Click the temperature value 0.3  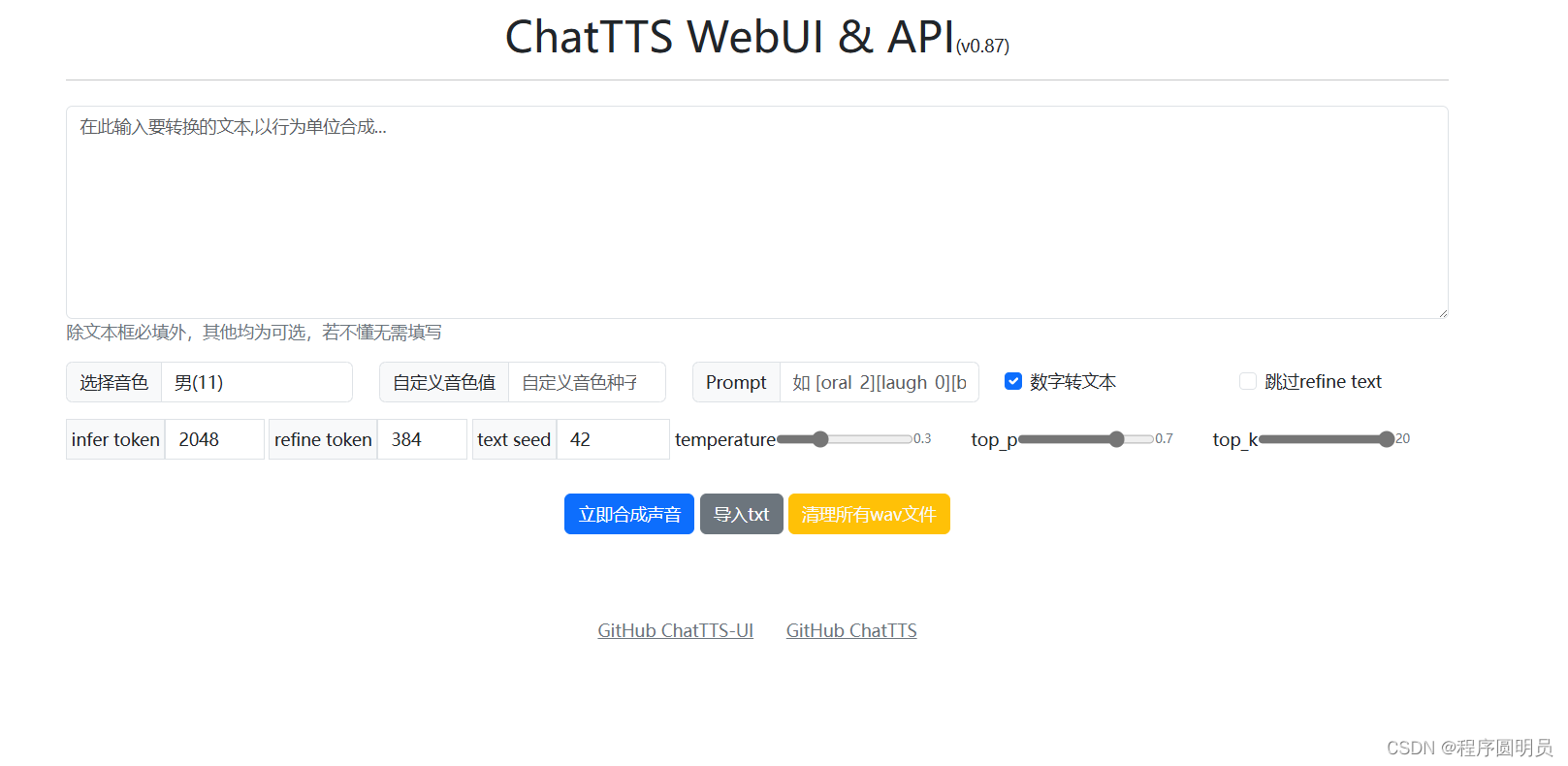[x=922, y=439]
